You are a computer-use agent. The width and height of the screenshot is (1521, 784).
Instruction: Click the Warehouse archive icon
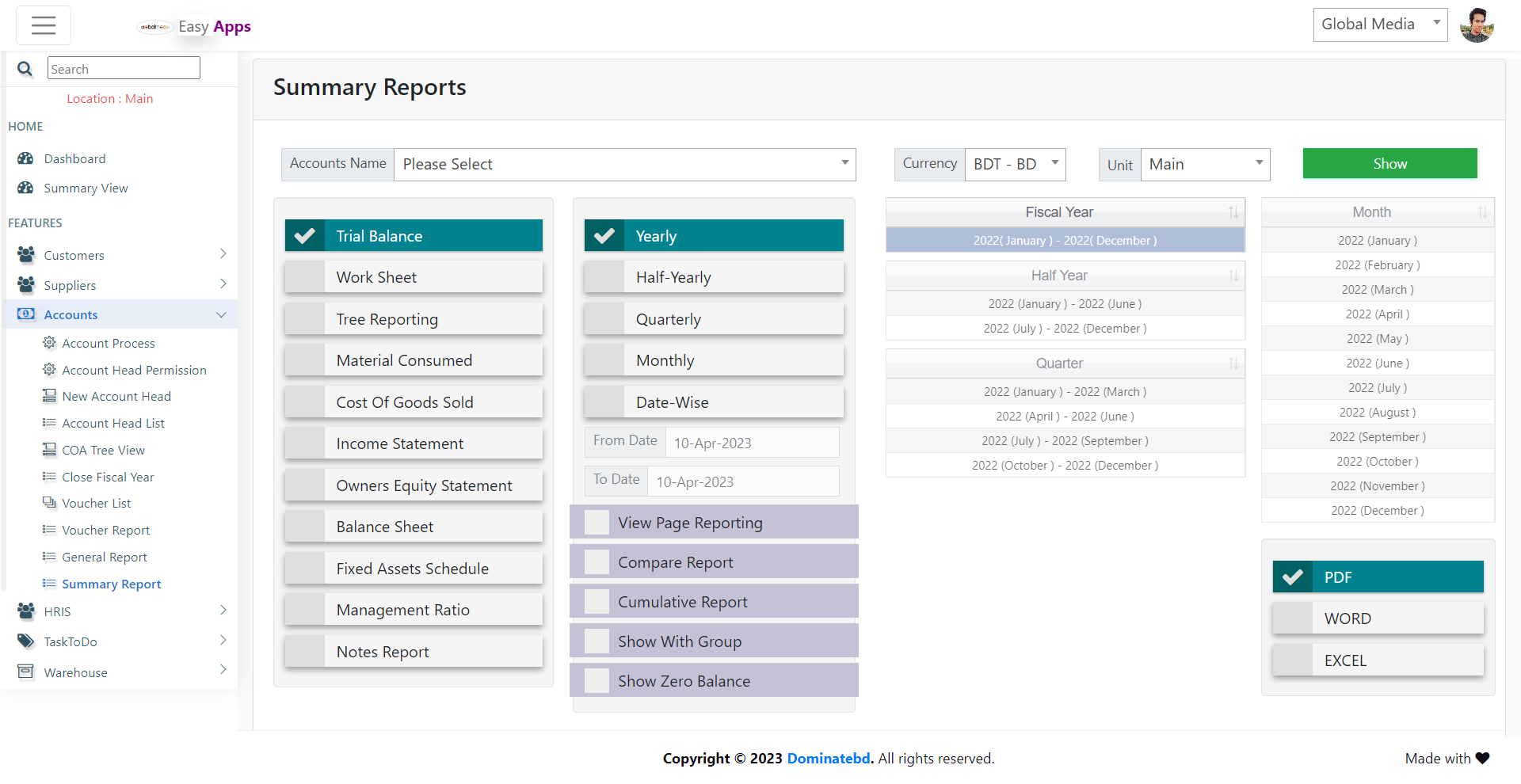tap(26, 672)
